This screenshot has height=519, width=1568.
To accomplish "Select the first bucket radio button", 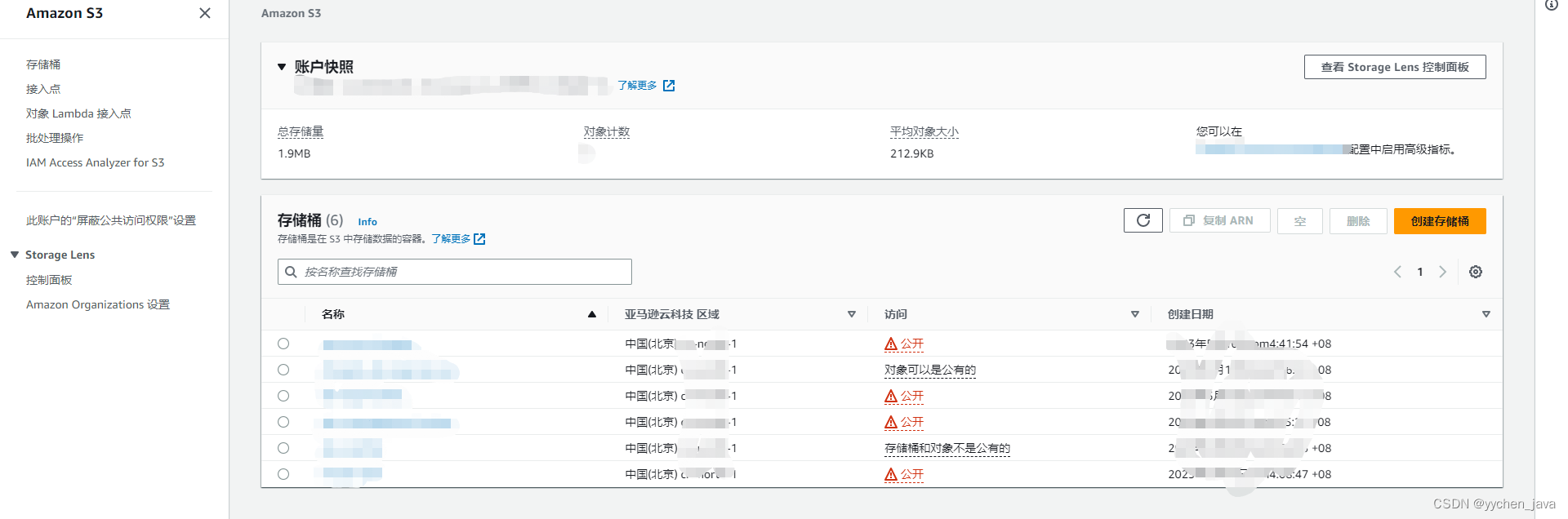I will click(x=283, y=344).
